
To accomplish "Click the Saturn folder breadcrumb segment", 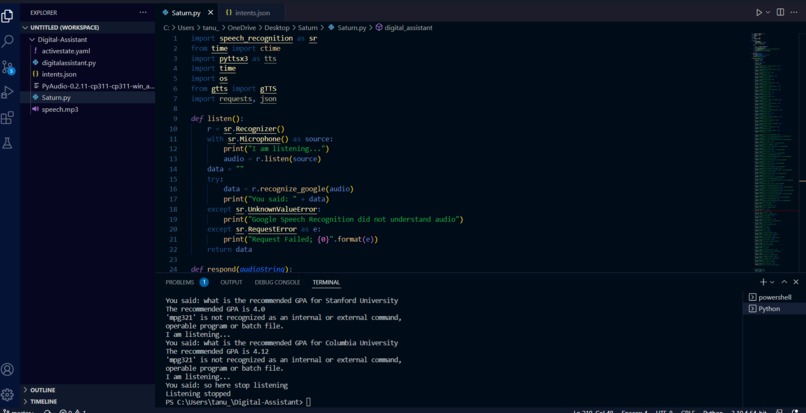I will tap(308, 28).
